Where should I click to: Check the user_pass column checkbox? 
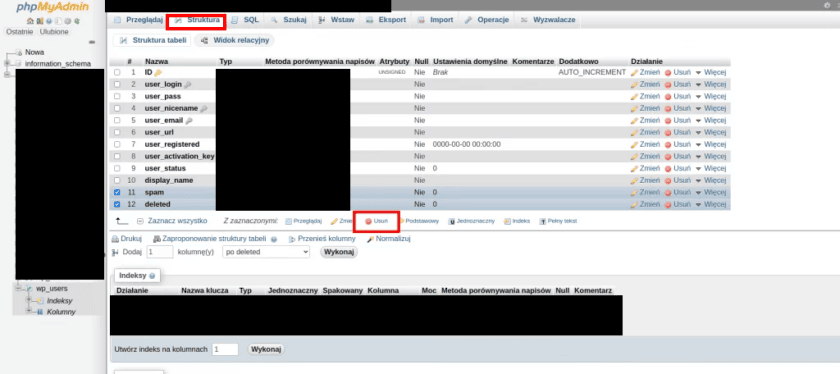(x=117, y=96)
